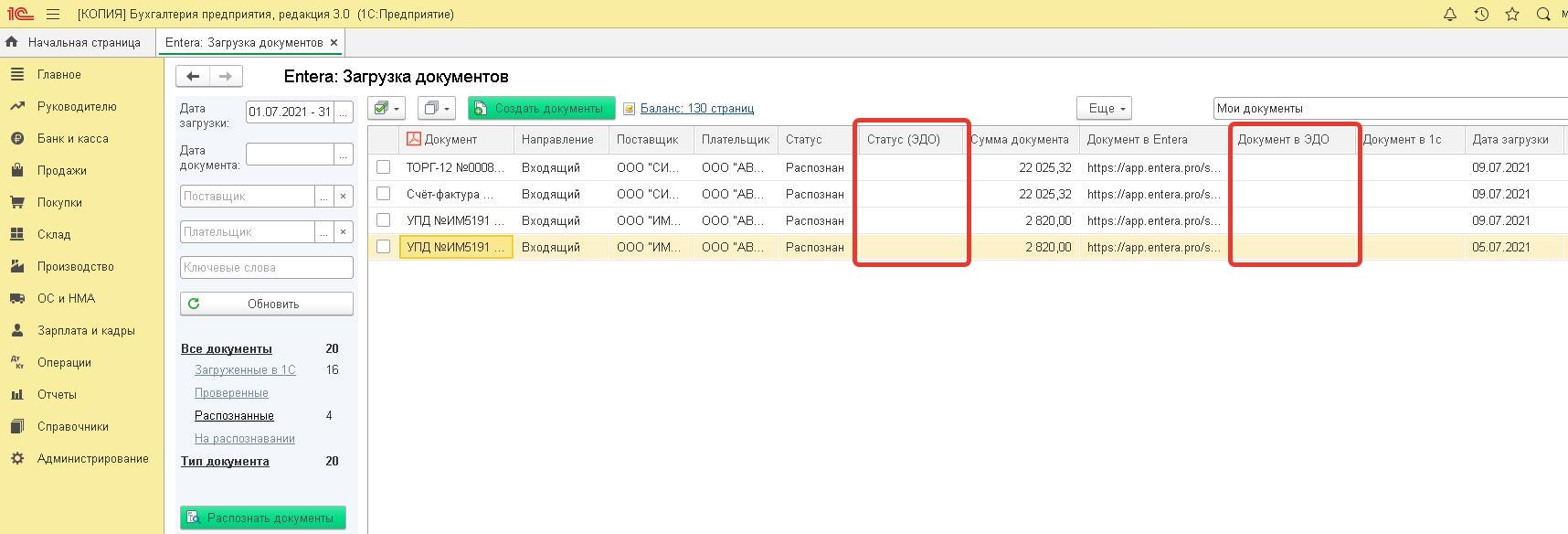Open the Продажи menu section
Viewport: 1568px width, 534px height.
coord(61,170)
